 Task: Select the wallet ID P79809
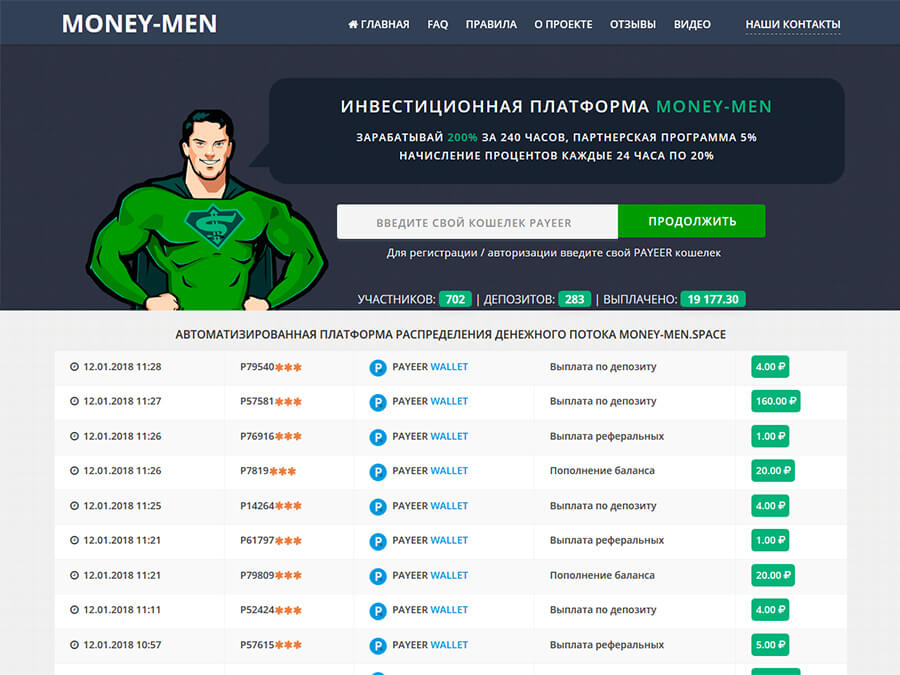point(271,575)
